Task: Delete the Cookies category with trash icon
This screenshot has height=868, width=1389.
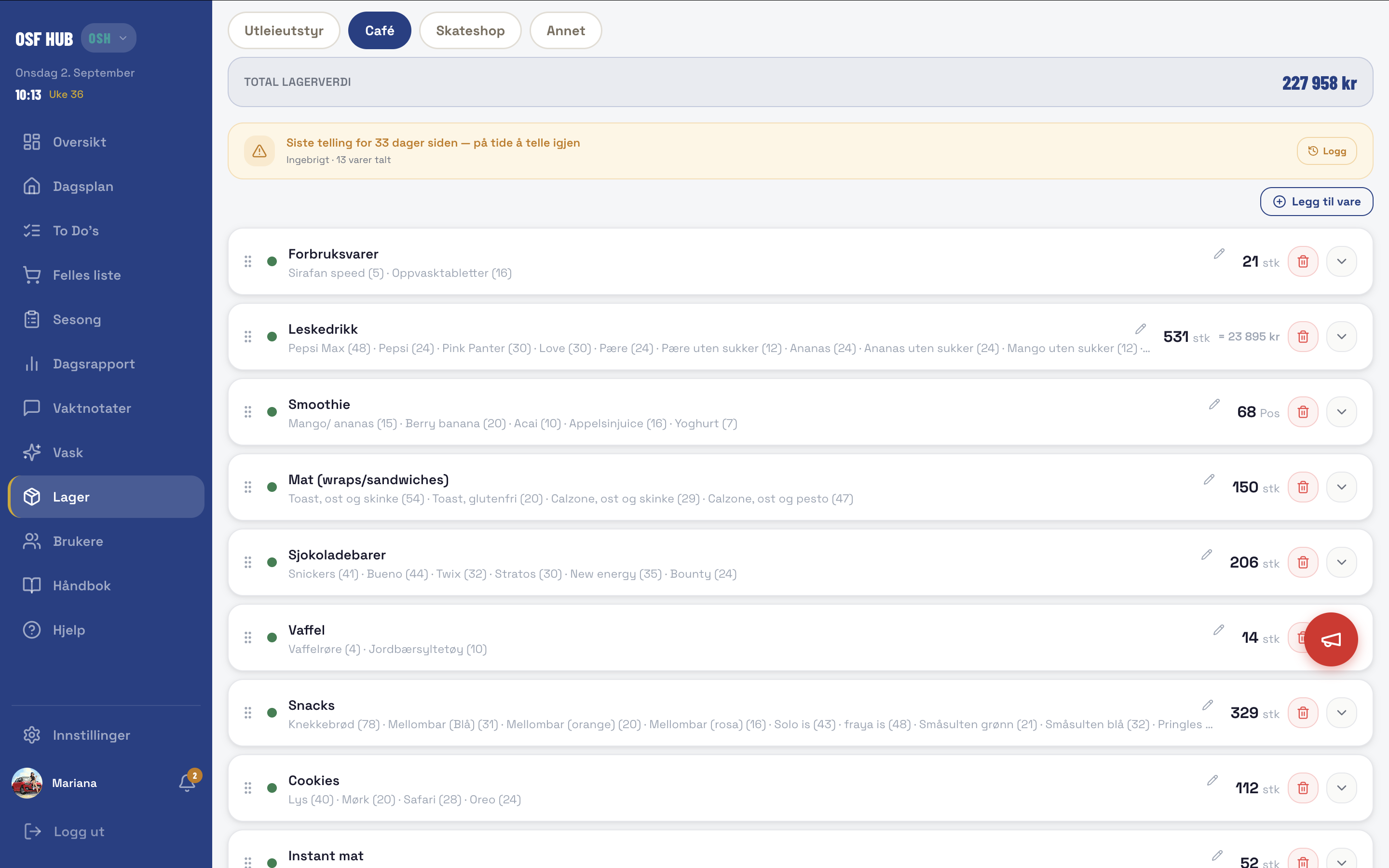Action: point(1303,787)
